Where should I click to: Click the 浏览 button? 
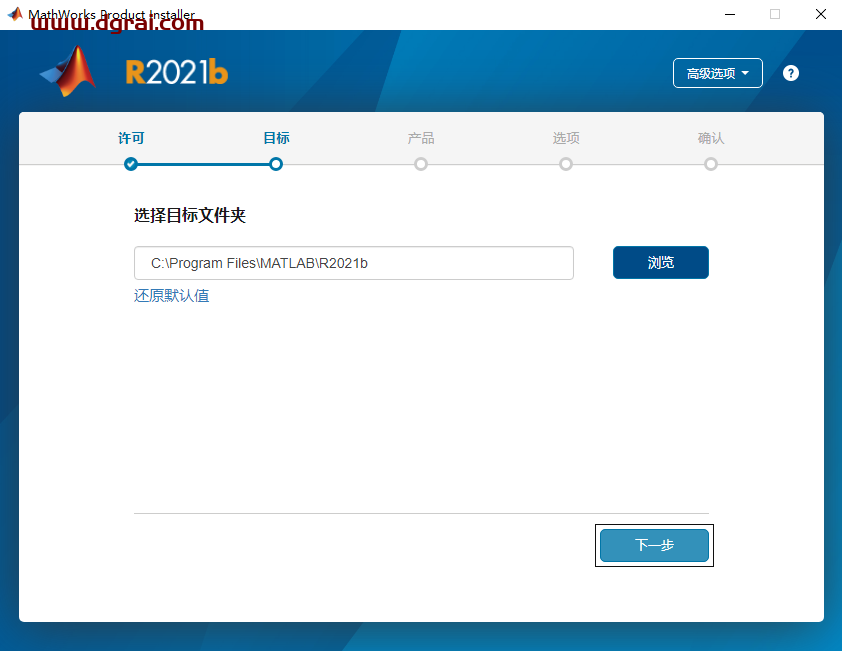660,262
